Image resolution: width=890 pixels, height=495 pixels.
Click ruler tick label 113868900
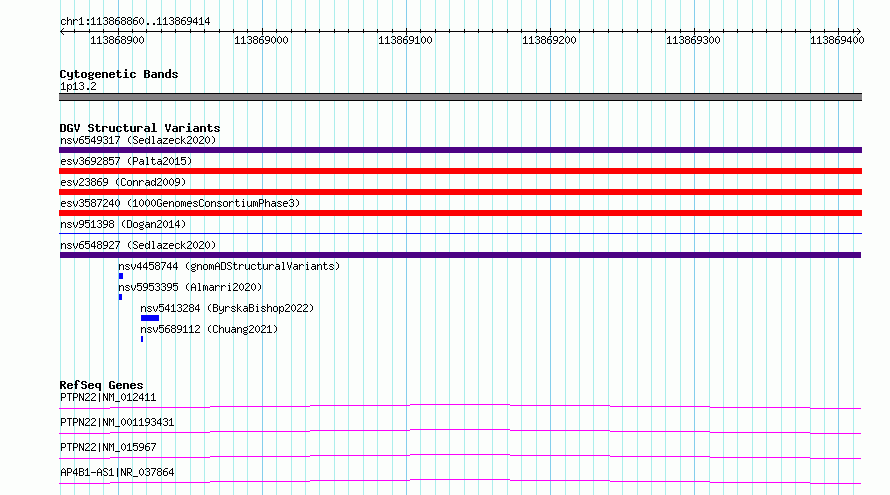pos(117,40)
